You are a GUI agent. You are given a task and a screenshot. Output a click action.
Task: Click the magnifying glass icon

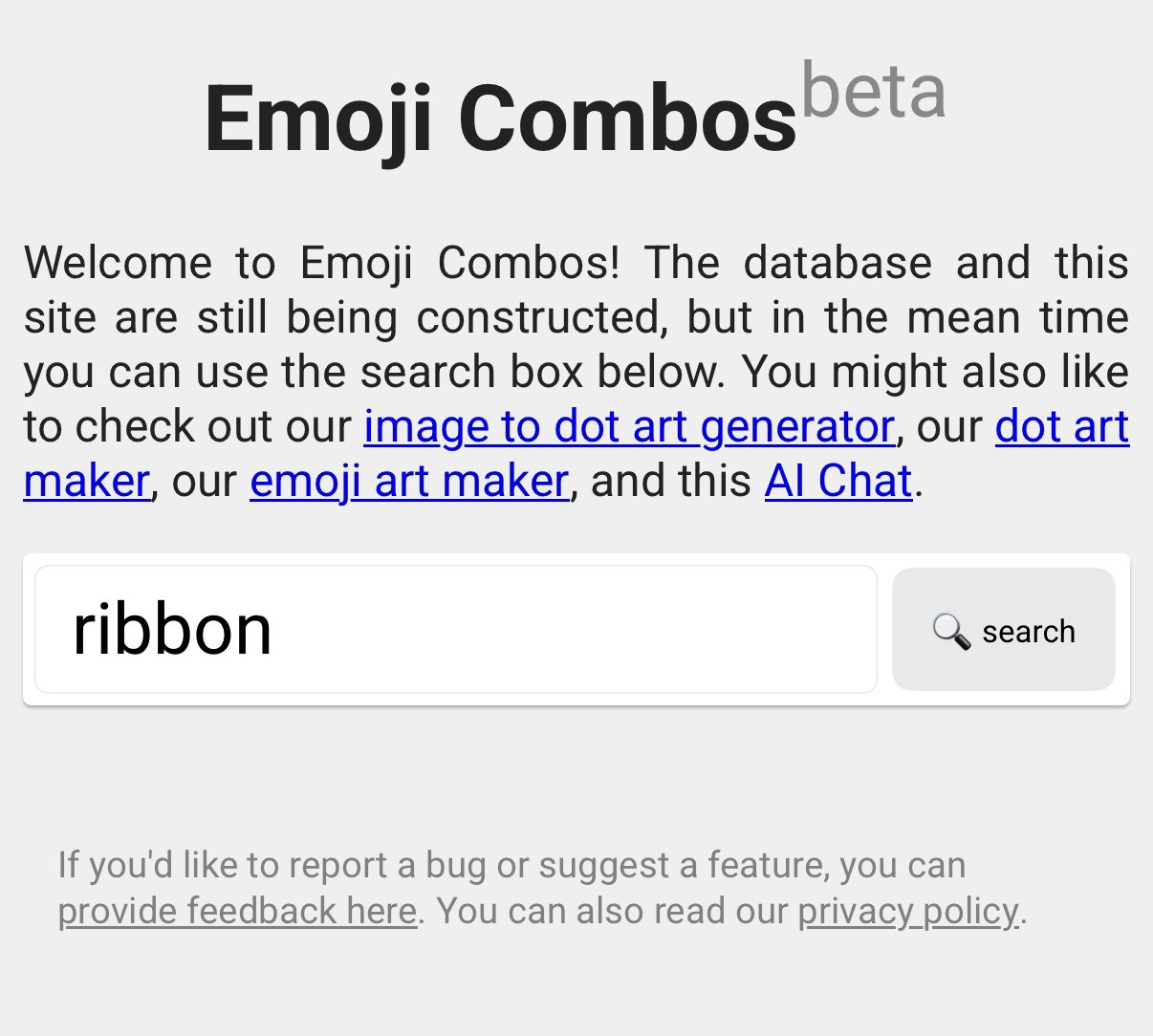[x=950, y=631]
